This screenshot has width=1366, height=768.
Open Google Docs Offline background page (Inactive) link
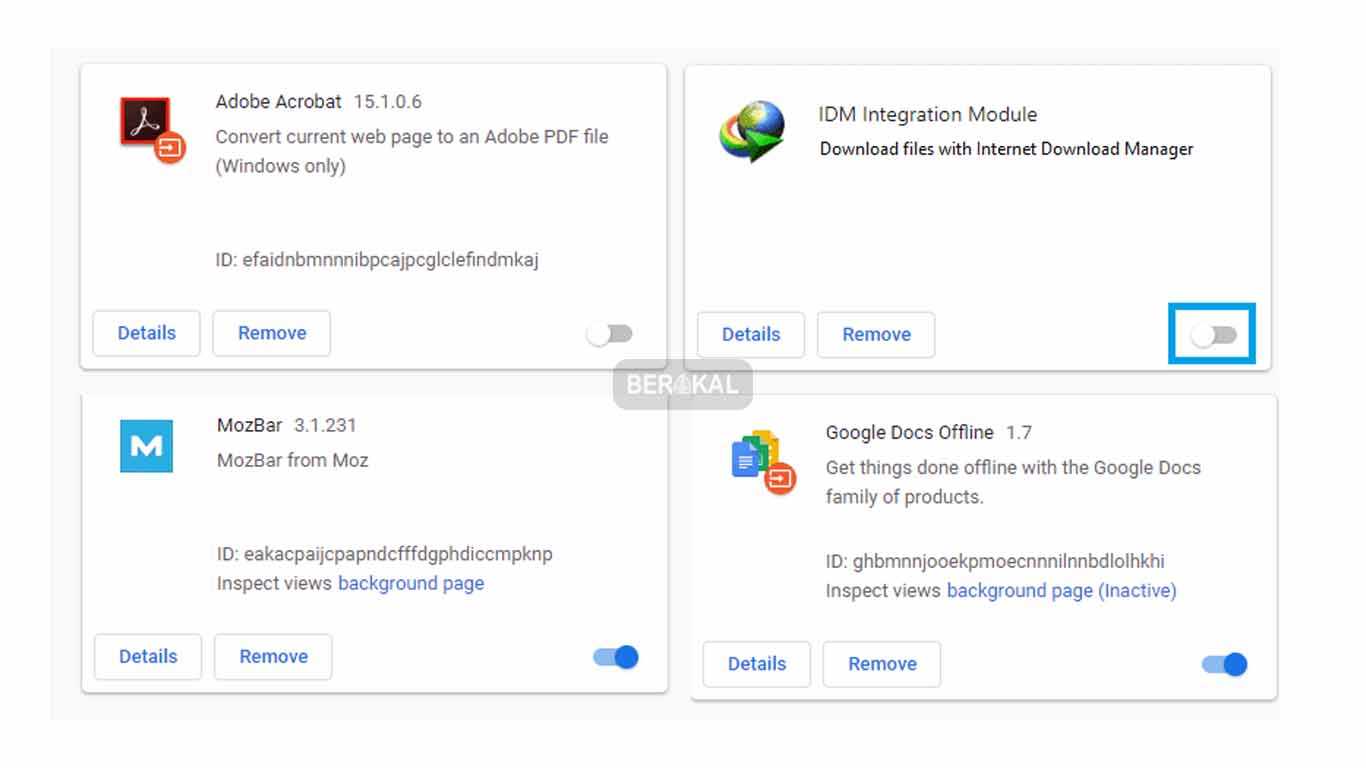1062,590
